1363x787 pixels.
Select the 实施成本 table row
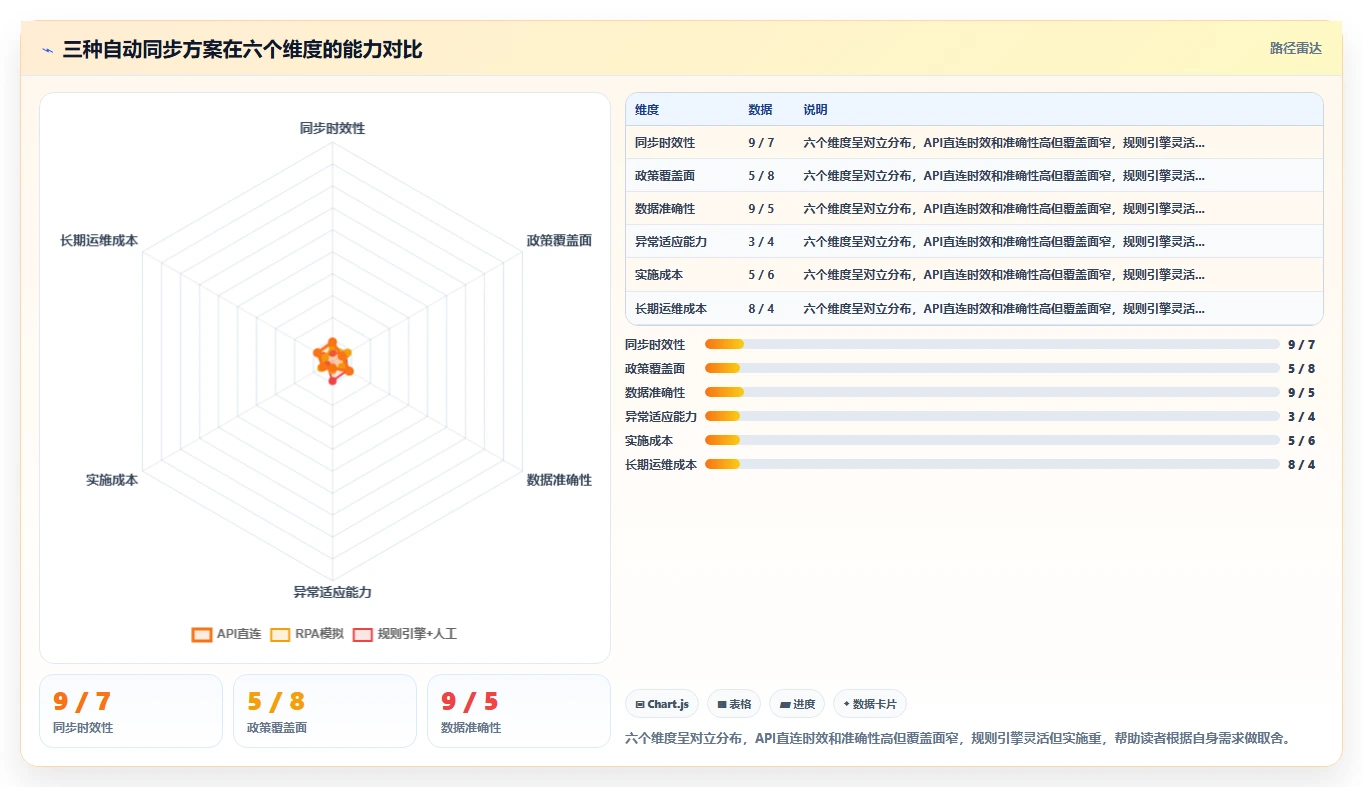pos(974,274)
